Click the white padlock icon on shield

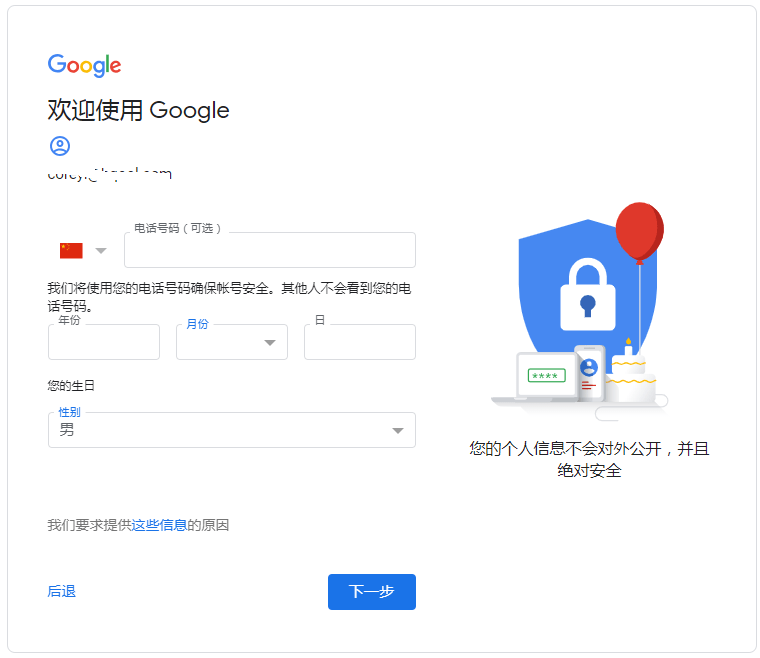click(x=588, y=295)
